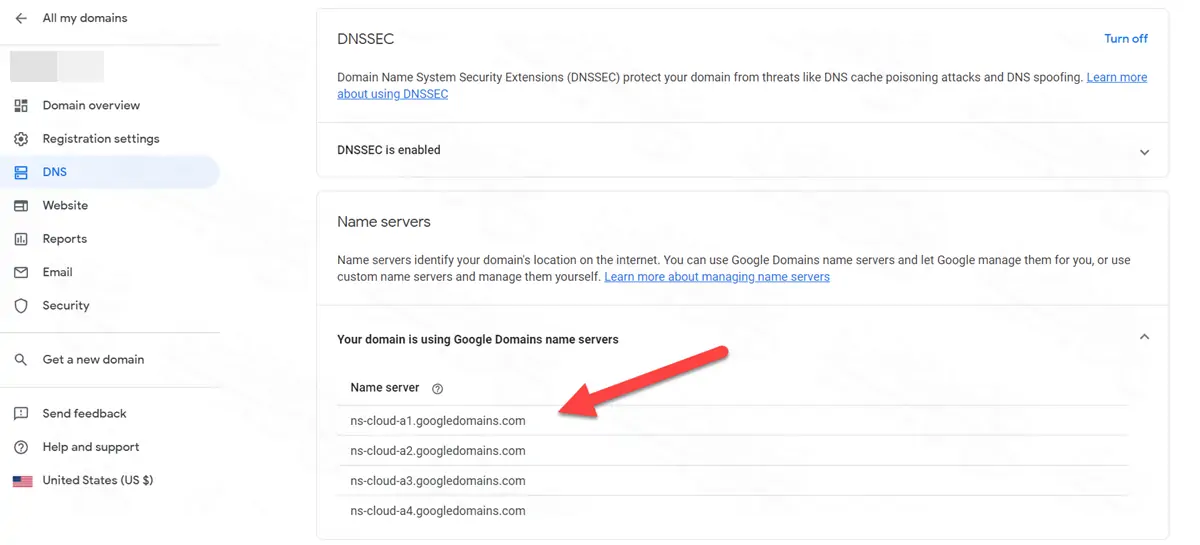Collapse the Google Domains name servers section
The image size is (1200, 545).
(1144, 338)
